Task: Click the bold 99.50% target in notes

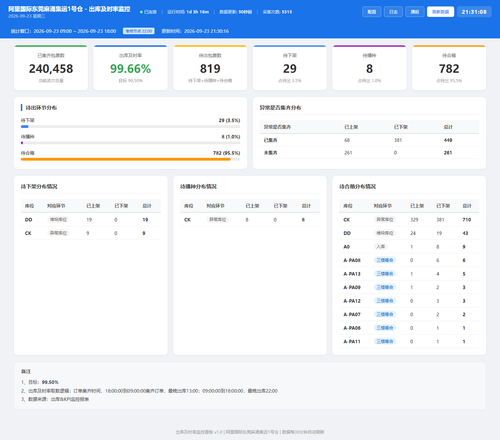Action: [50, 382]
